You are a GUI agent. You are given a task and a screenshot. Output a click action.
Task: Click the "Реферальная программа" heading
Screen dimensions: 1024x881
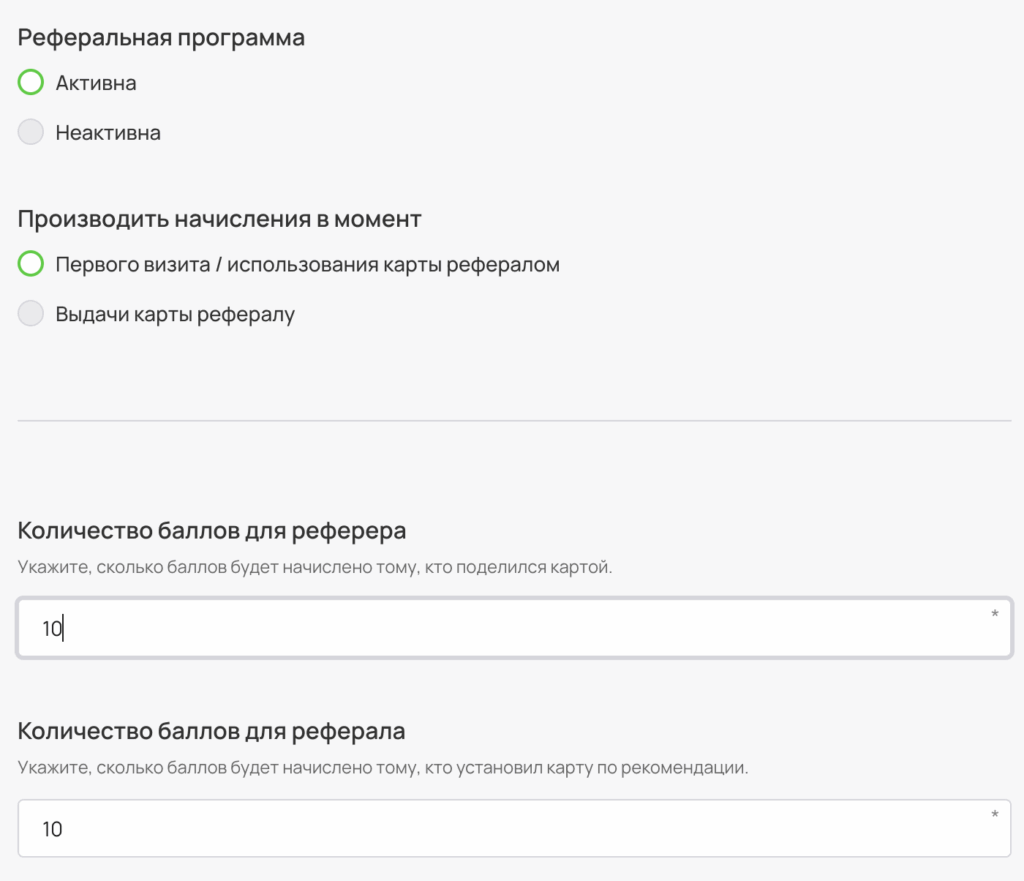161,38
